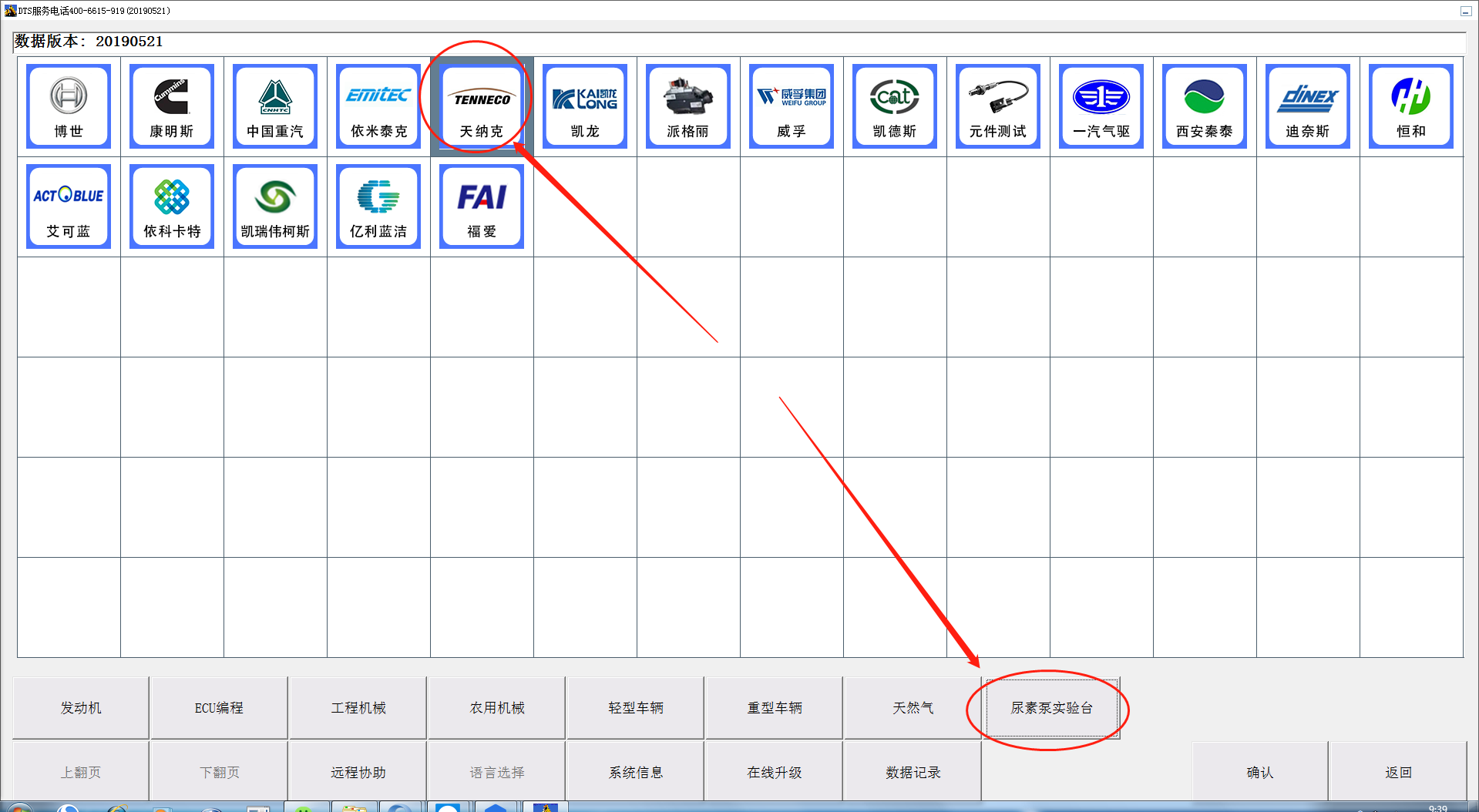Click the 上翻页 page up button

pyautogui.click(x=81, y=771)
